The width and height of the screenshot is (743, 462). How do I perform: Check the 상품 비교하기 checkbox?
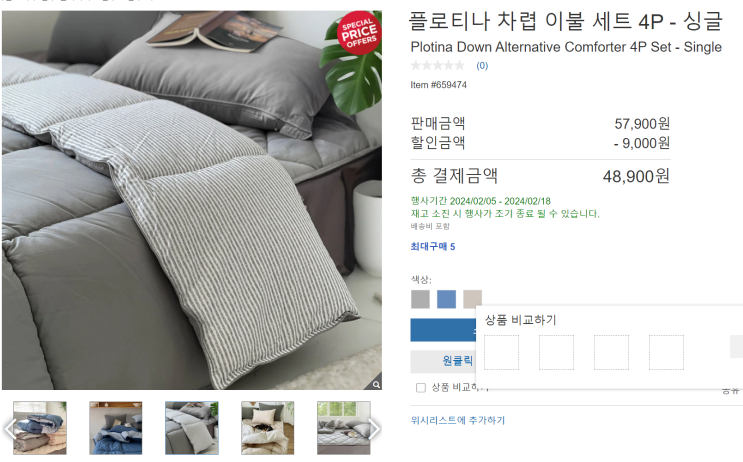tap(421, 388)
